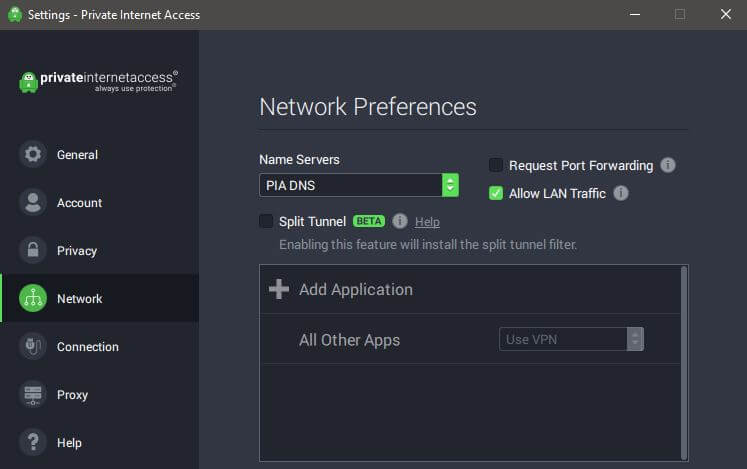This screenshot has width=747, height=469.
Task: Click the PIA app icon in title bar
Action: click(x=15, y=14)
